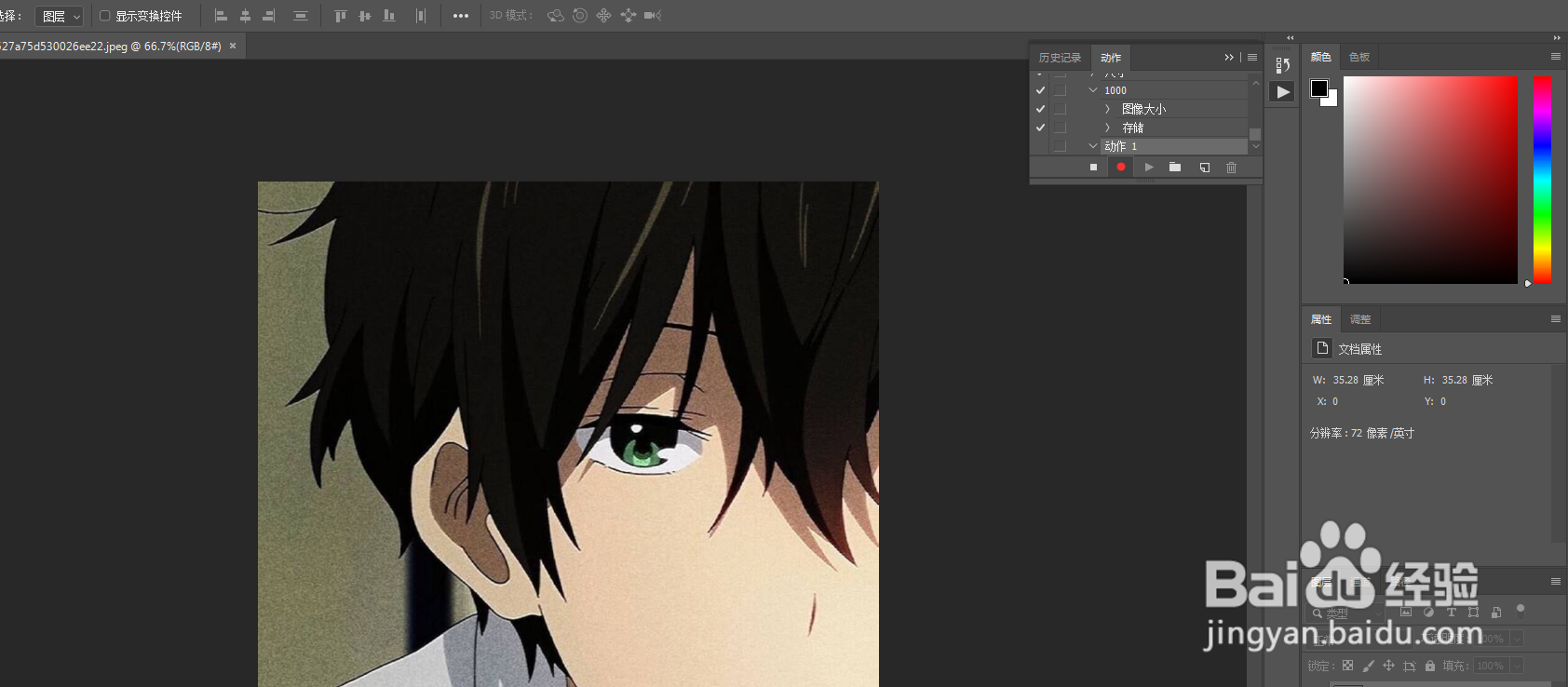
Task: Filter layers by shape type
Action: (x=1473, y=613)
